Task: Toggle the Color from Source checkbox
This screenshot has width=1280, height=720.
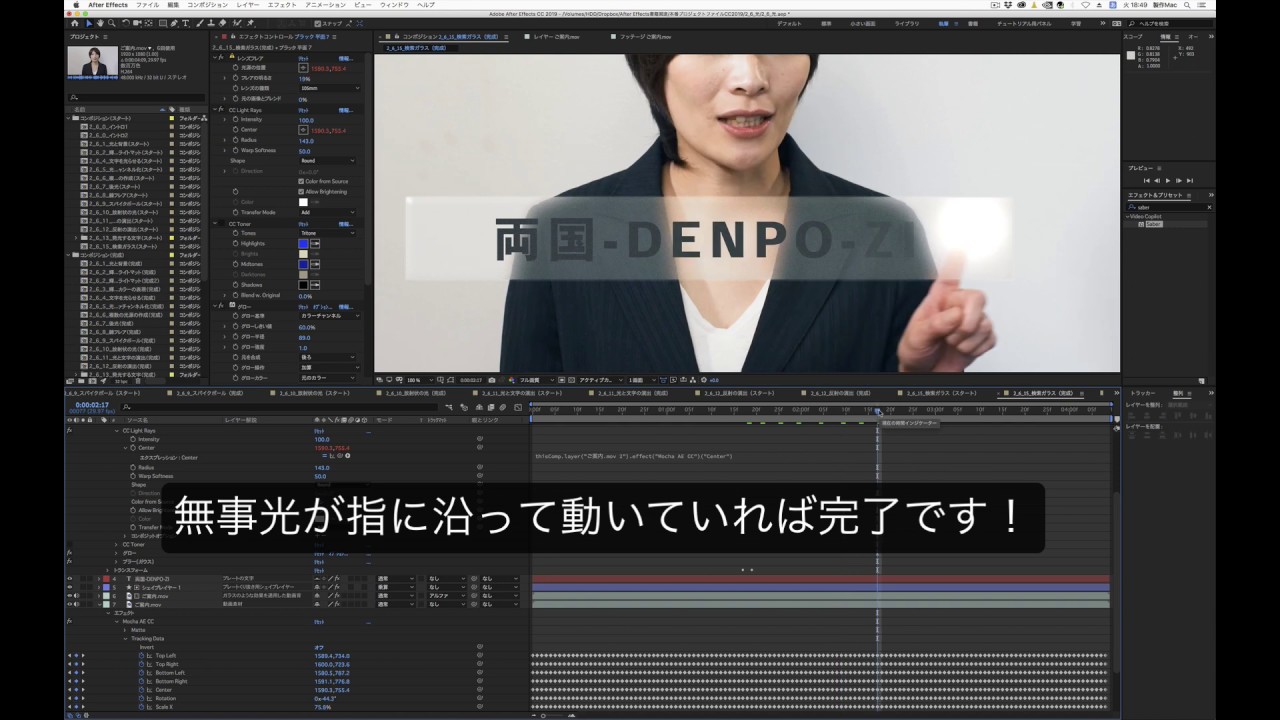Action: pyautogui.click(x=301, y=181)
